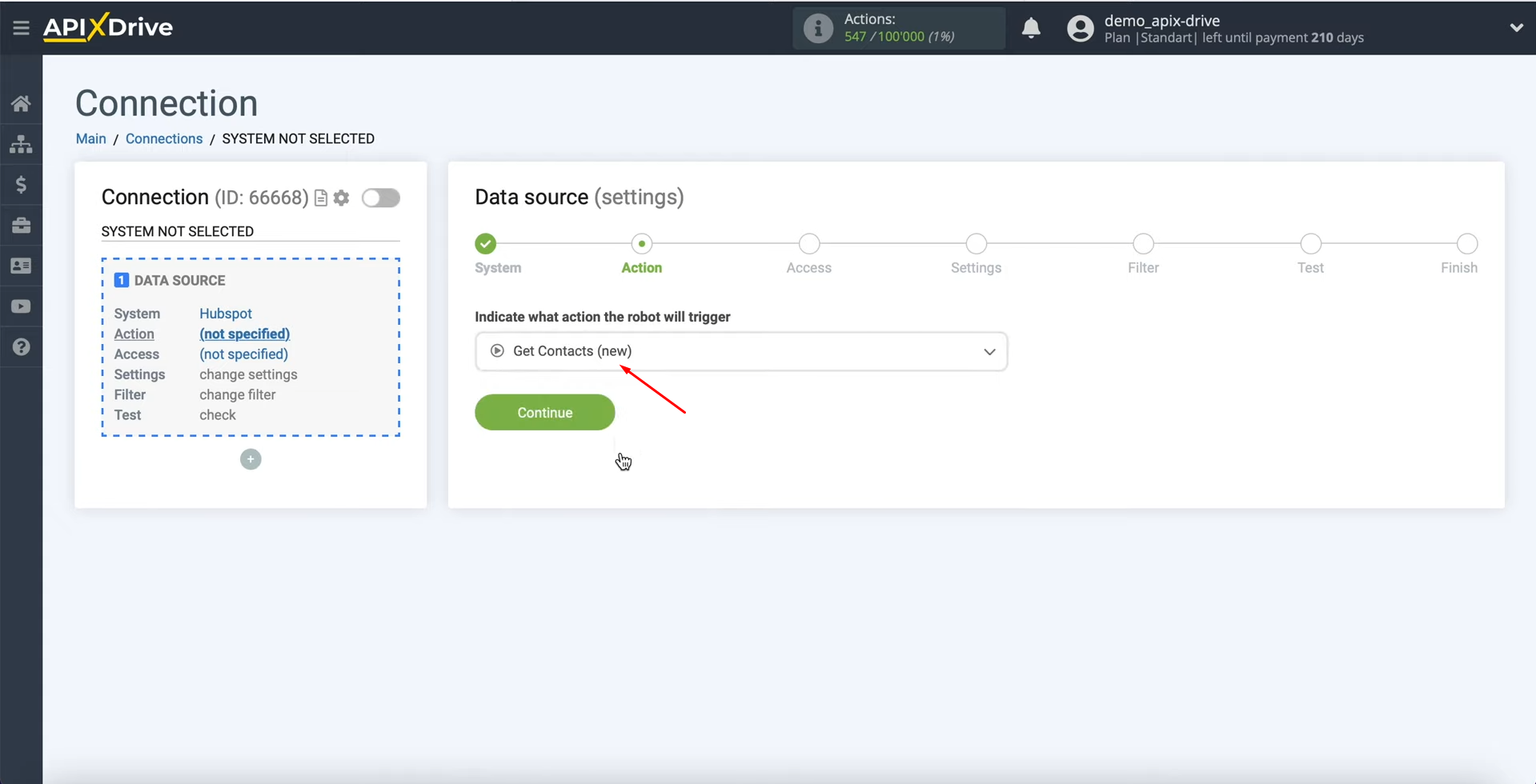This screenshot has width=1536, height=784.
Task: Select the Filter step circle
Action: [x=1143, y=244]
